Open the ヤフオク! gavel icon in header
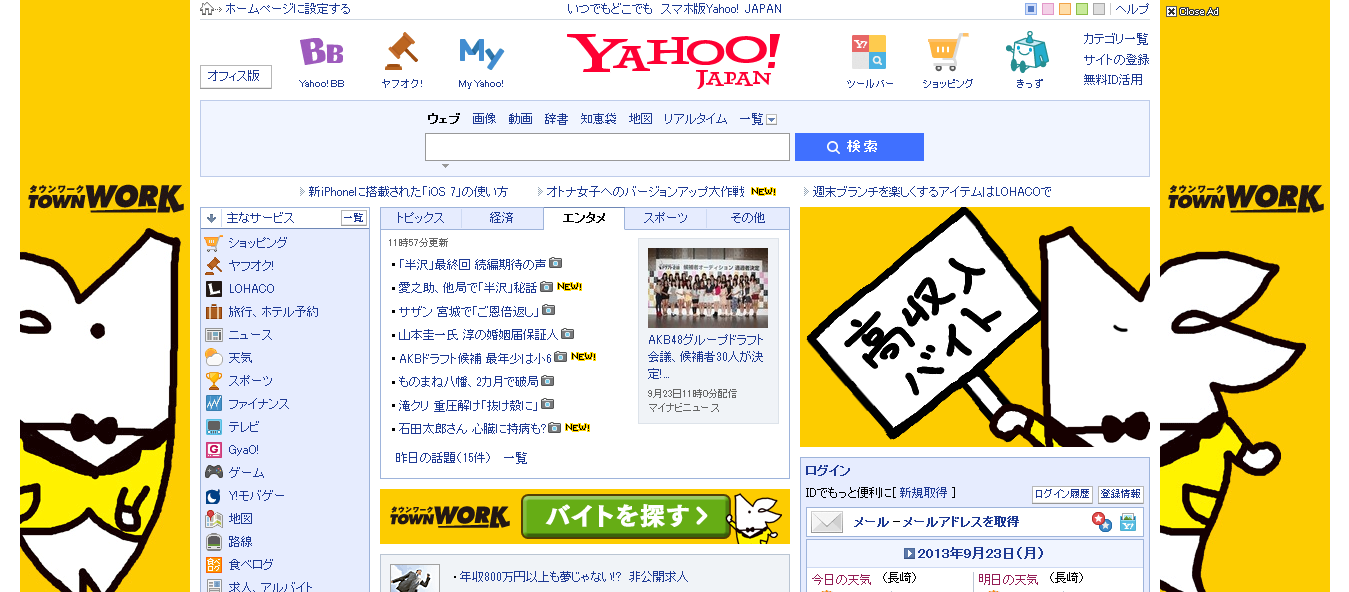 coord(401,52)
